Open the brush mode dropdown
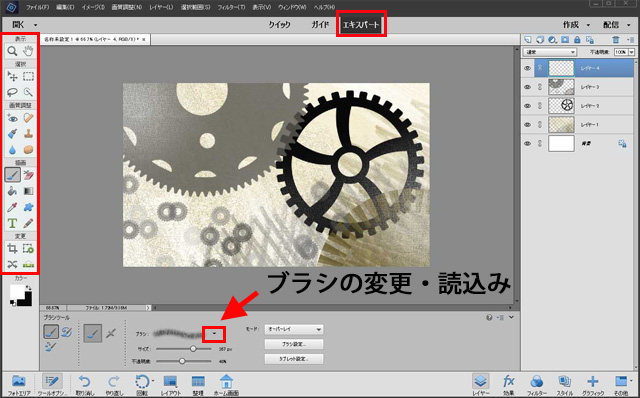 293,329
